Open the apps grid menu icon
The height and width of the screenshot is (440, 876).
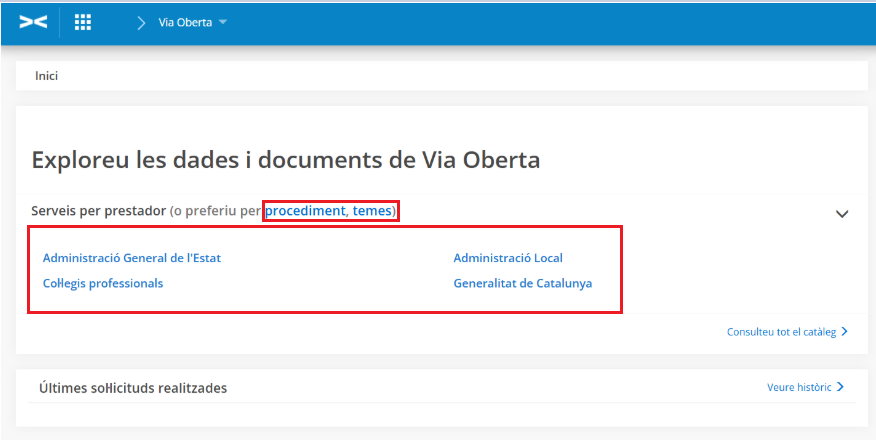coord(83,22)
